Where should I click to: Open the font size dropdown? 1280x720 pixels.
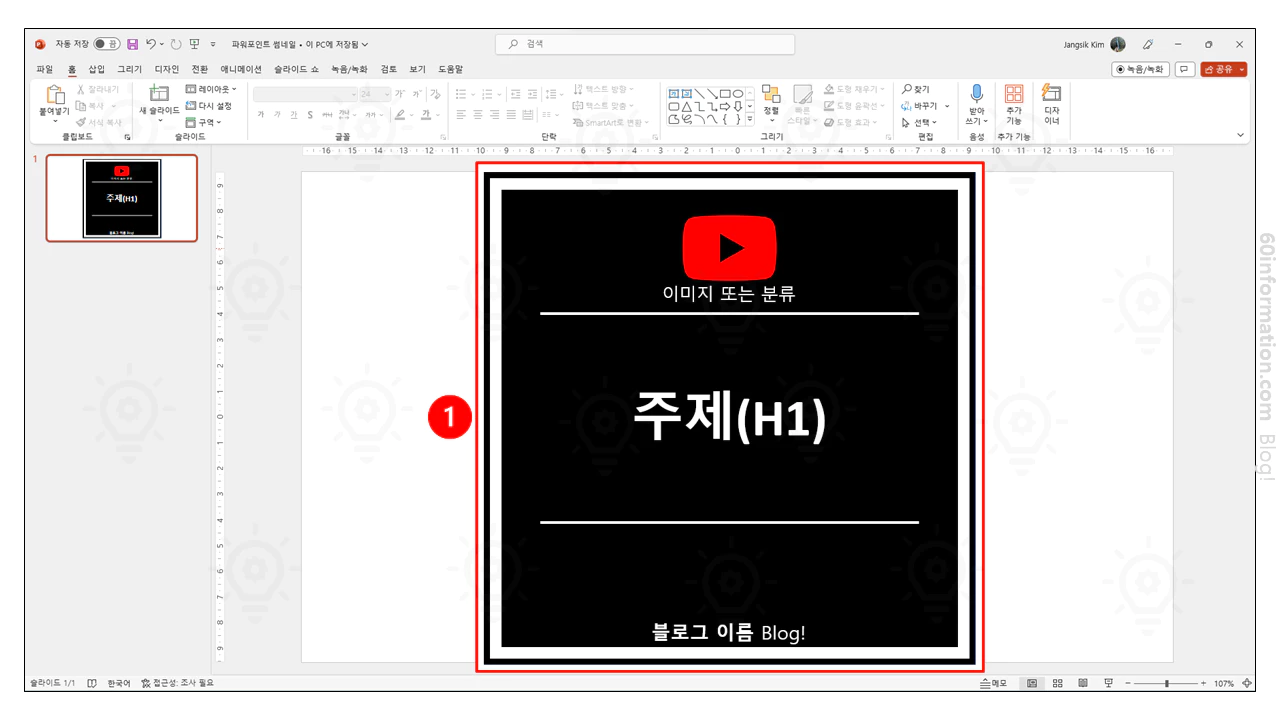pyautogui.click(x=387, y=93)
